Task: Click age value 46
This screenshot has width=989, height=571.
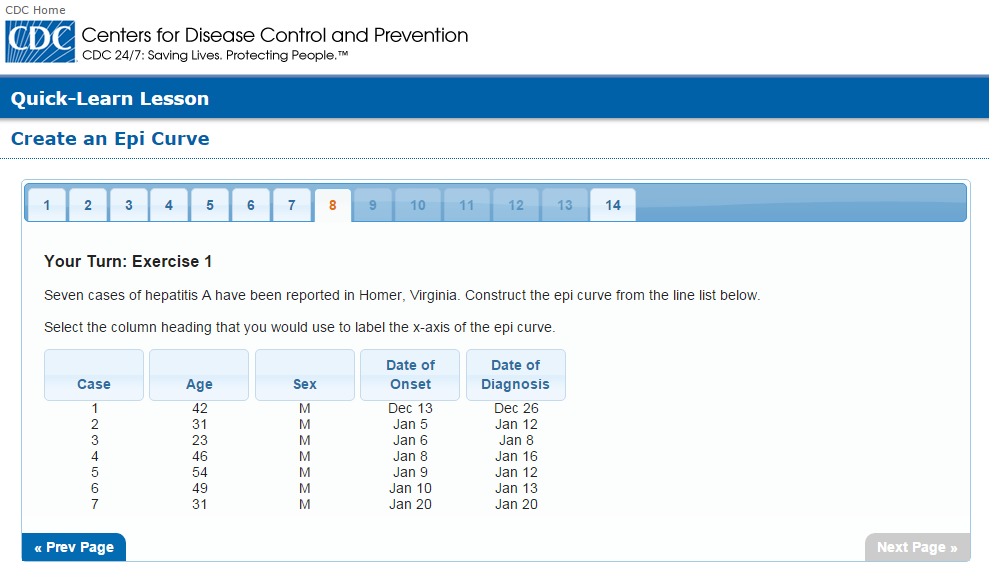Action: pos(199,456)
